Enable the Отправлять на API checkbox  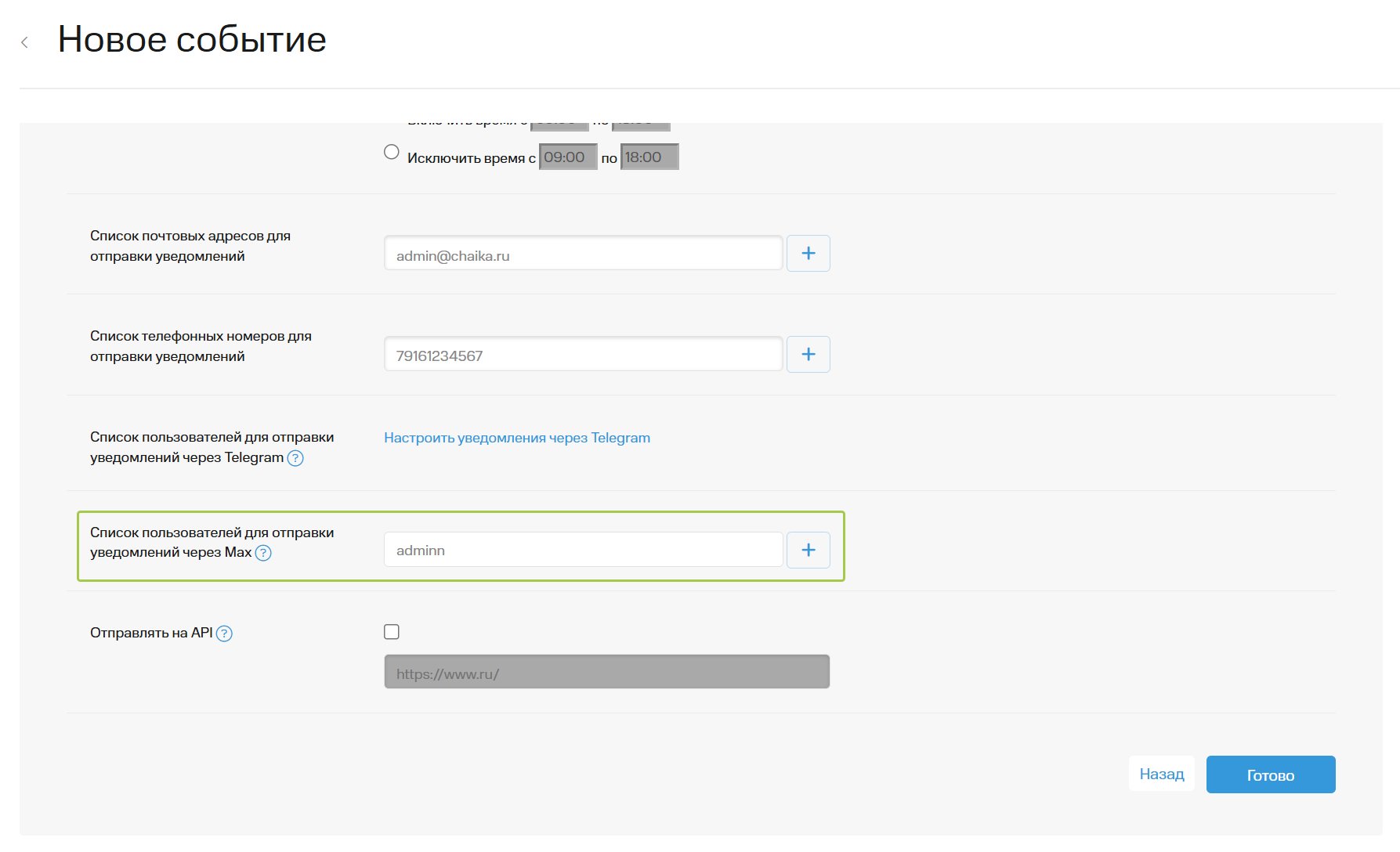392,632
